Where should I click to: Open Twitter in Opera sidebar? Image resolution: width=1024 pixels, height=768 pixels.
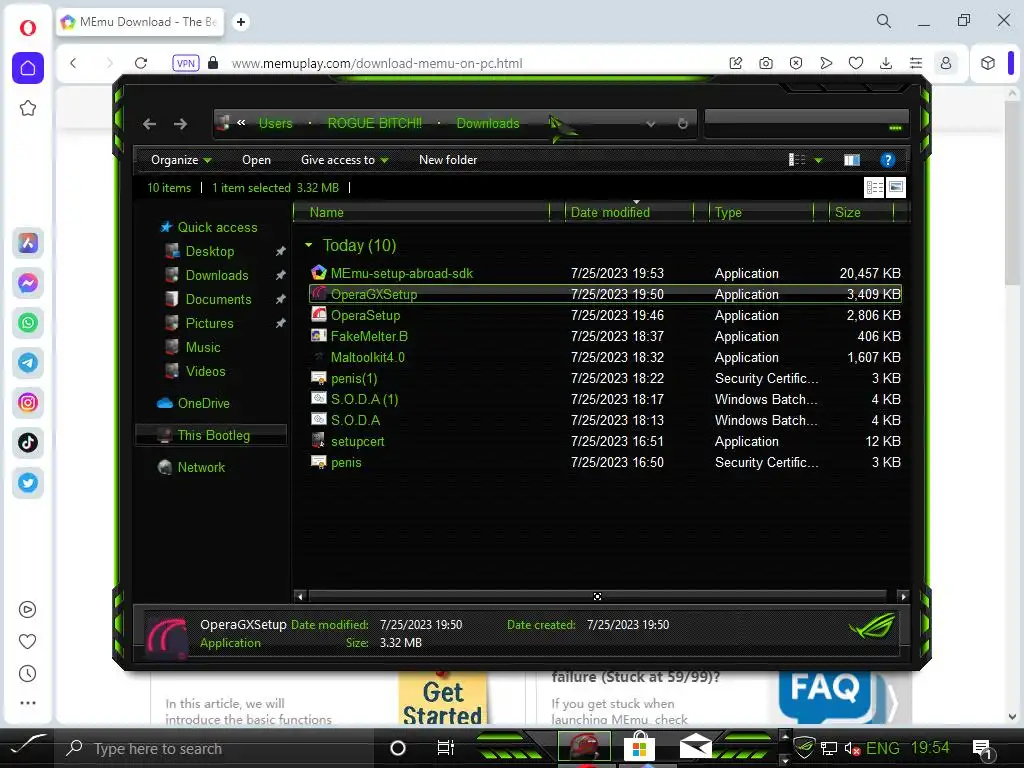click(x=27, y=483)
